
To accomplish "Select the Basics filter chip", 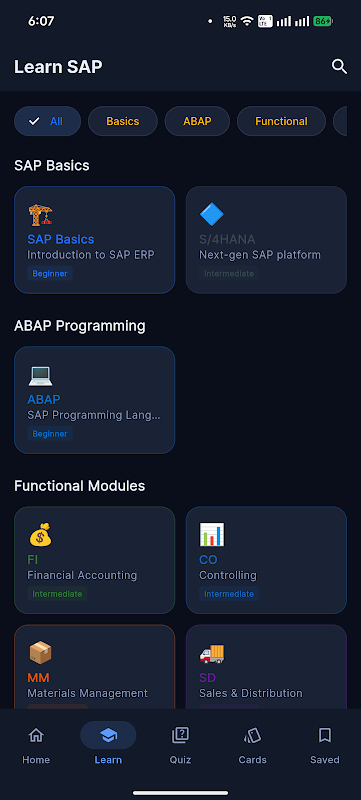I will 123,121.
